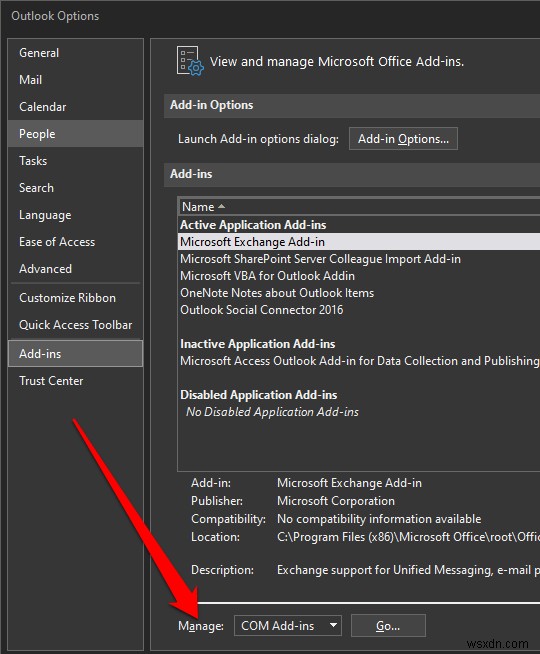This screenshot has width=540, height=654.
Task: Select Microsoft VBA for Outlook Addin entry
Action: (267, 276)
